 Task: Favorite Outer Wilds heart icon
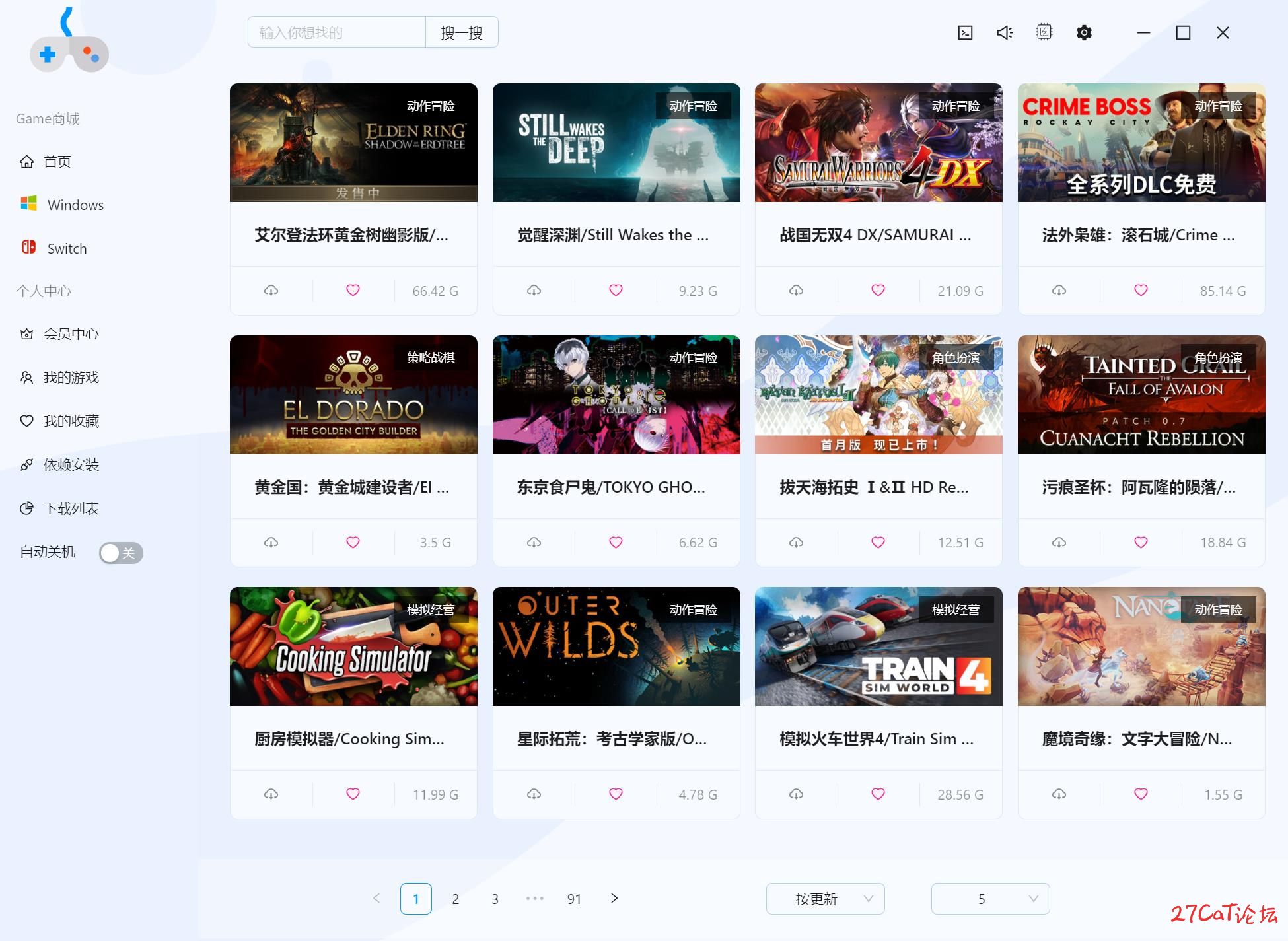tap(616, 794)
